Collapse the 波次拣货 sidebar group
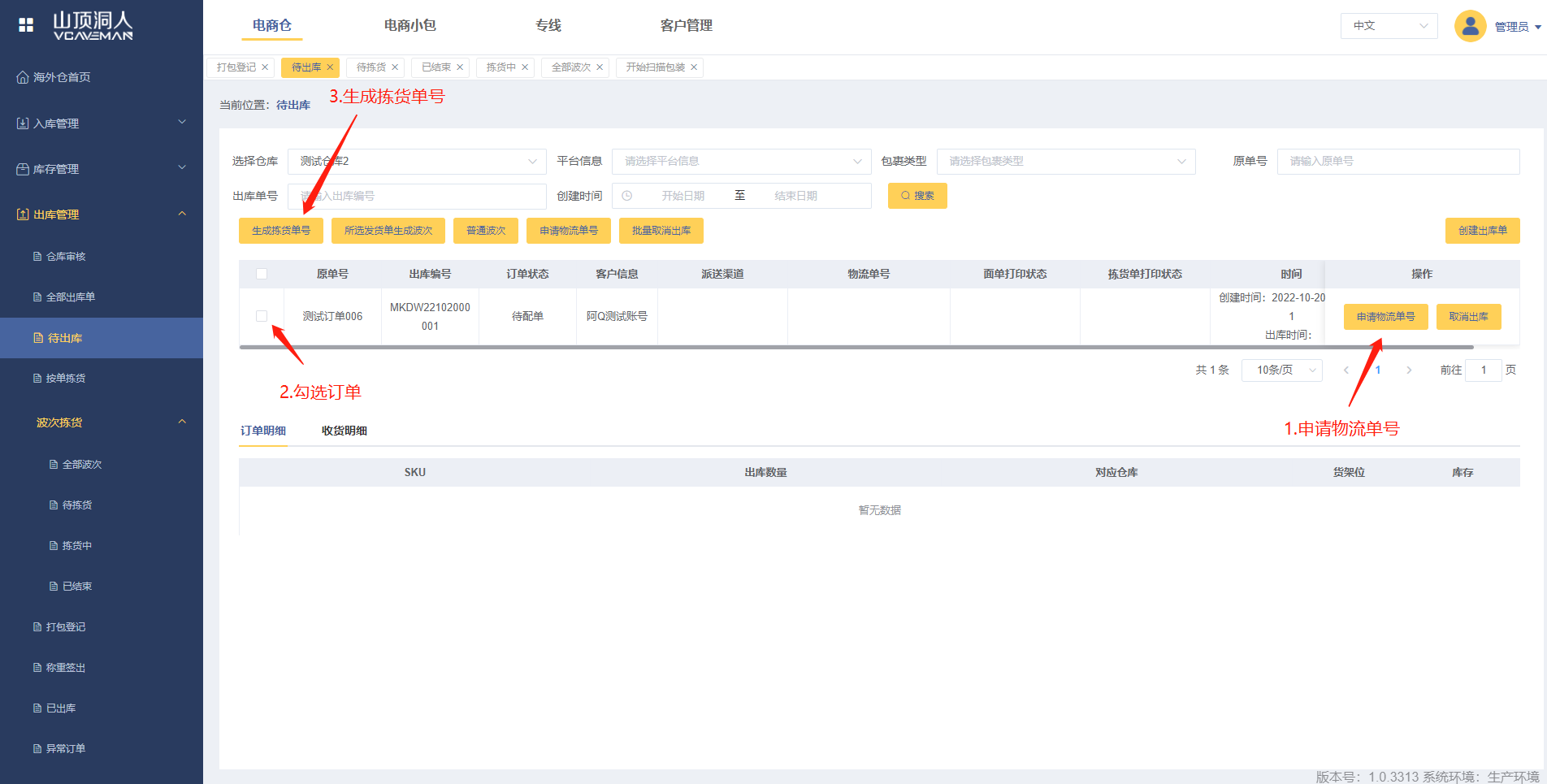This screenshot has width=1547, height=784. (x=182, y=422)
